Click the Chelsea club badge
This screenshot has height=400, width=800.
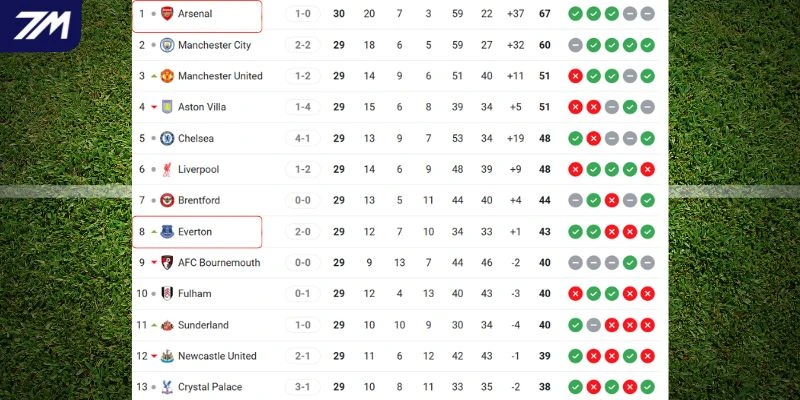[167, 138]
